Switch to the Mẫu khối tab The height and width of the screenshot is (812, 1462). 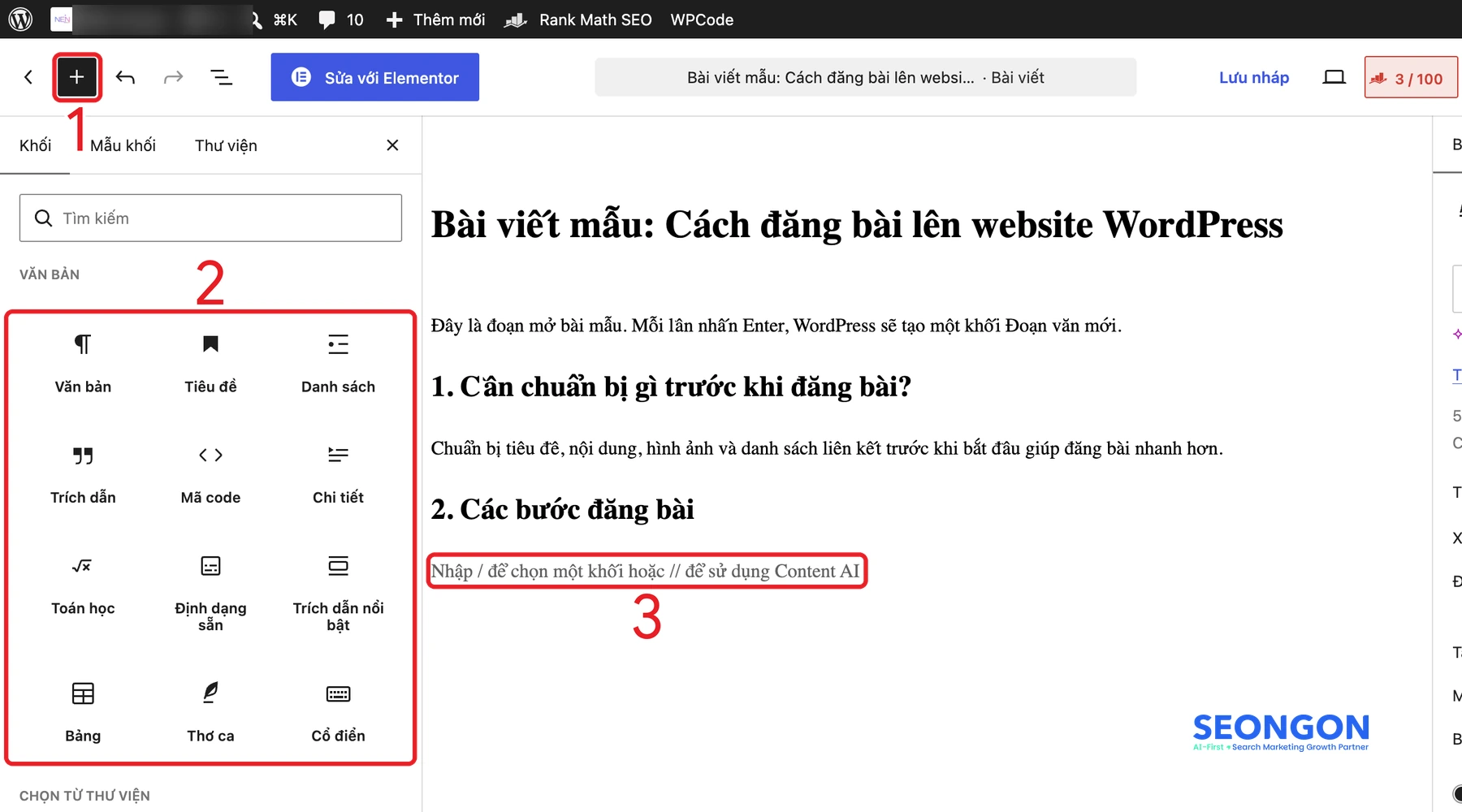pyautogui.click(x=123, y=145)
